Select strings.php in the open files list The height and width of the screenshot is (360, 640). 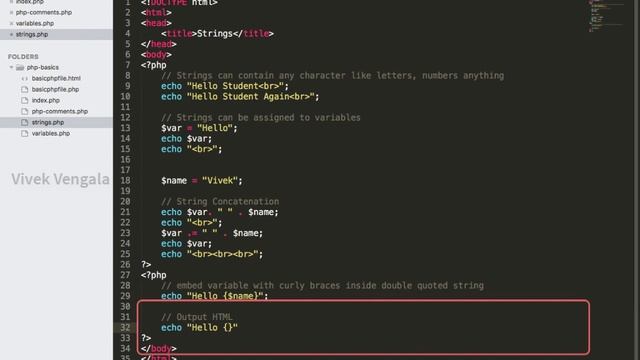[32, 35]
